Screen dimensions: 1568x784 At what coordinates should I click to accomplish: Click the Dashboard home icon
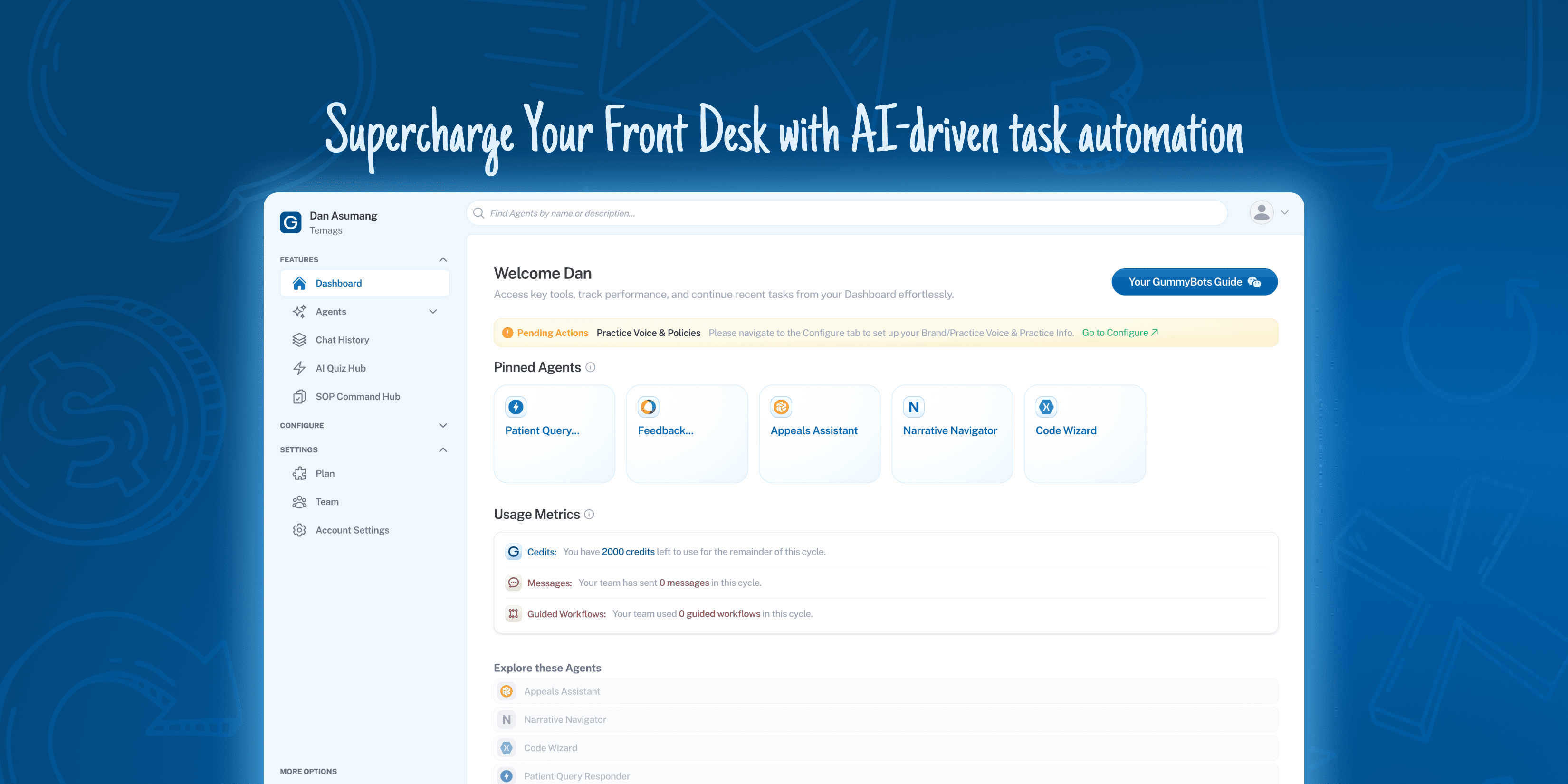coord(299,283)
